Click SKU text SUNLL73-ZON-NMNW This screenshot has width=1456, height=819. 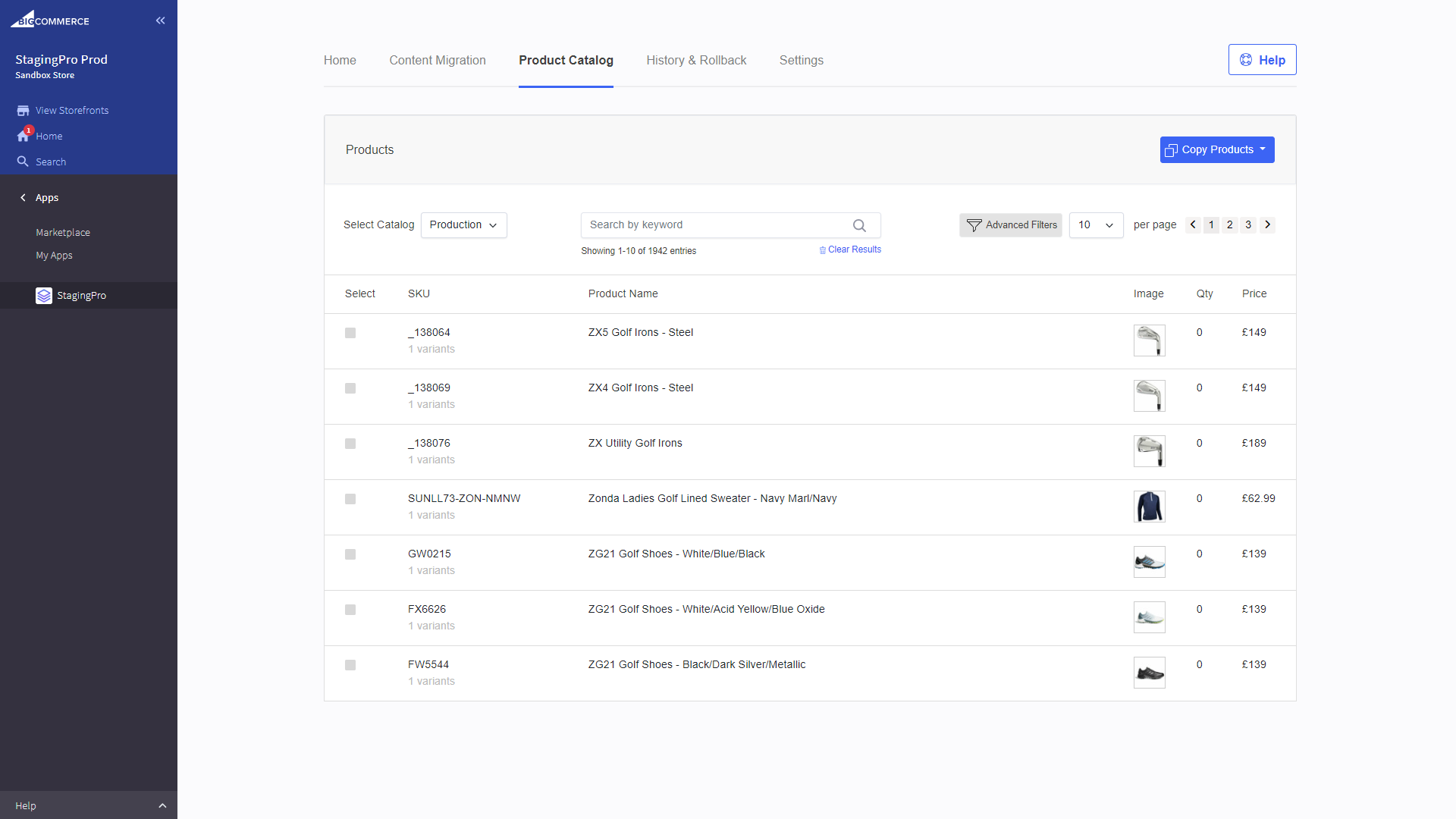[464, 499]
